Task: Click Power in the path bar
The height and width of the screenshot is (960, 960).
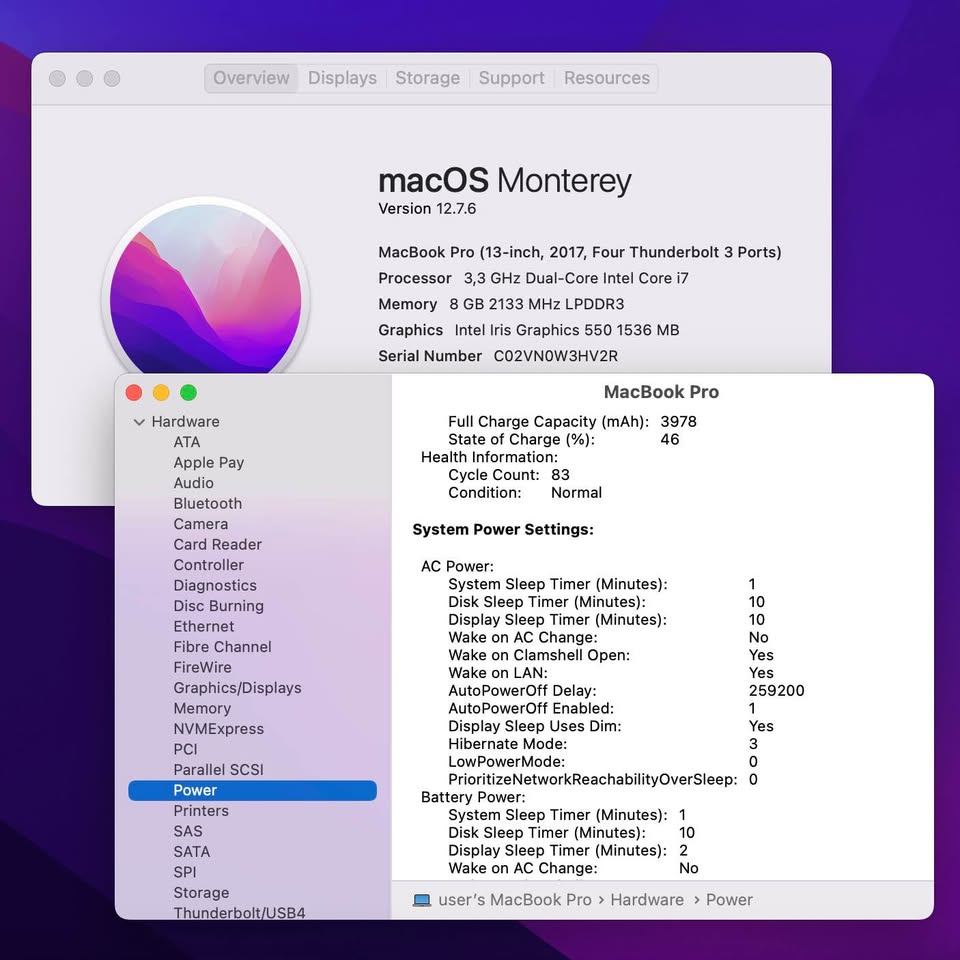Action: point(729,900)
